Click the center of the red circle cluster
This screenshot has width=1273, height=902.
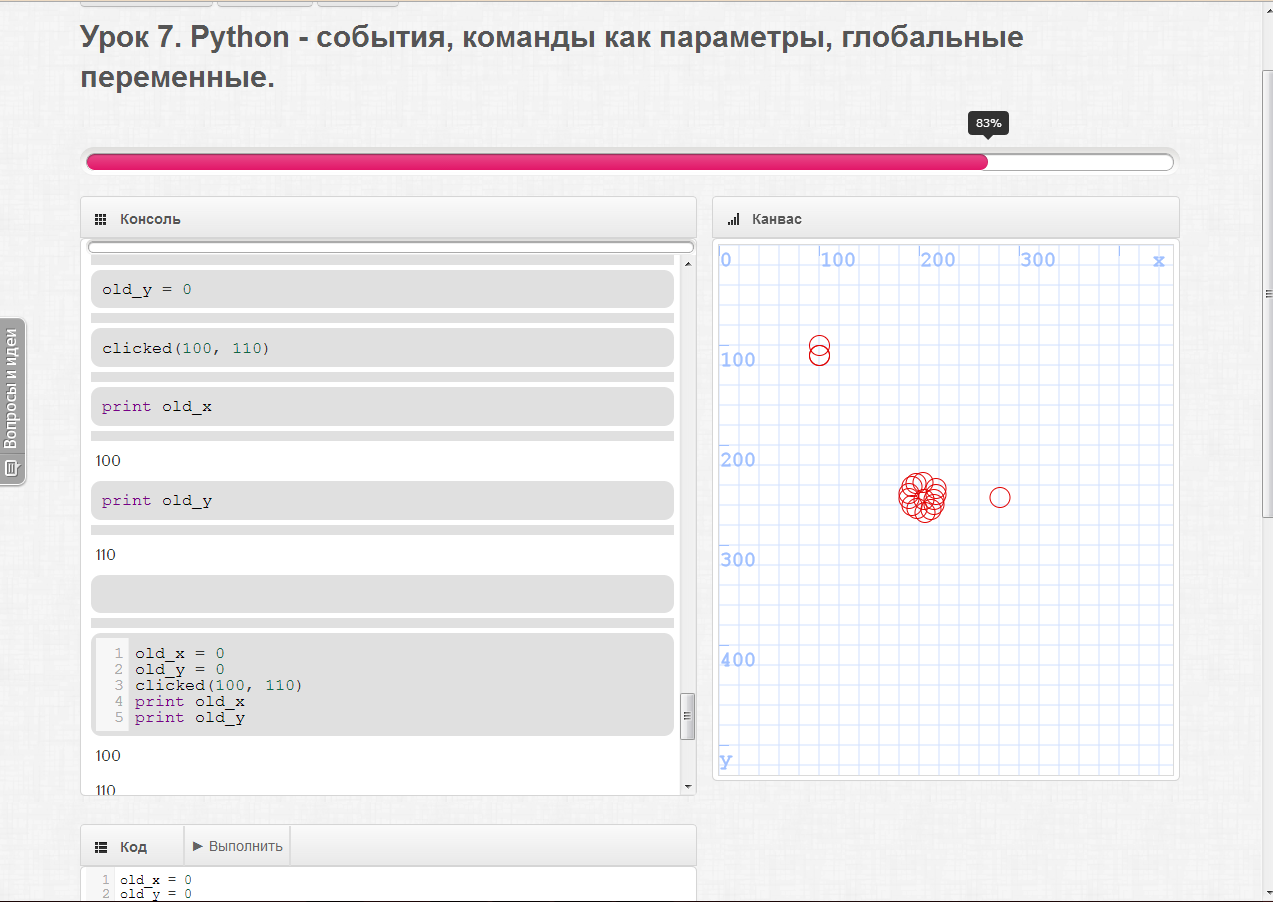coord(922,497)
